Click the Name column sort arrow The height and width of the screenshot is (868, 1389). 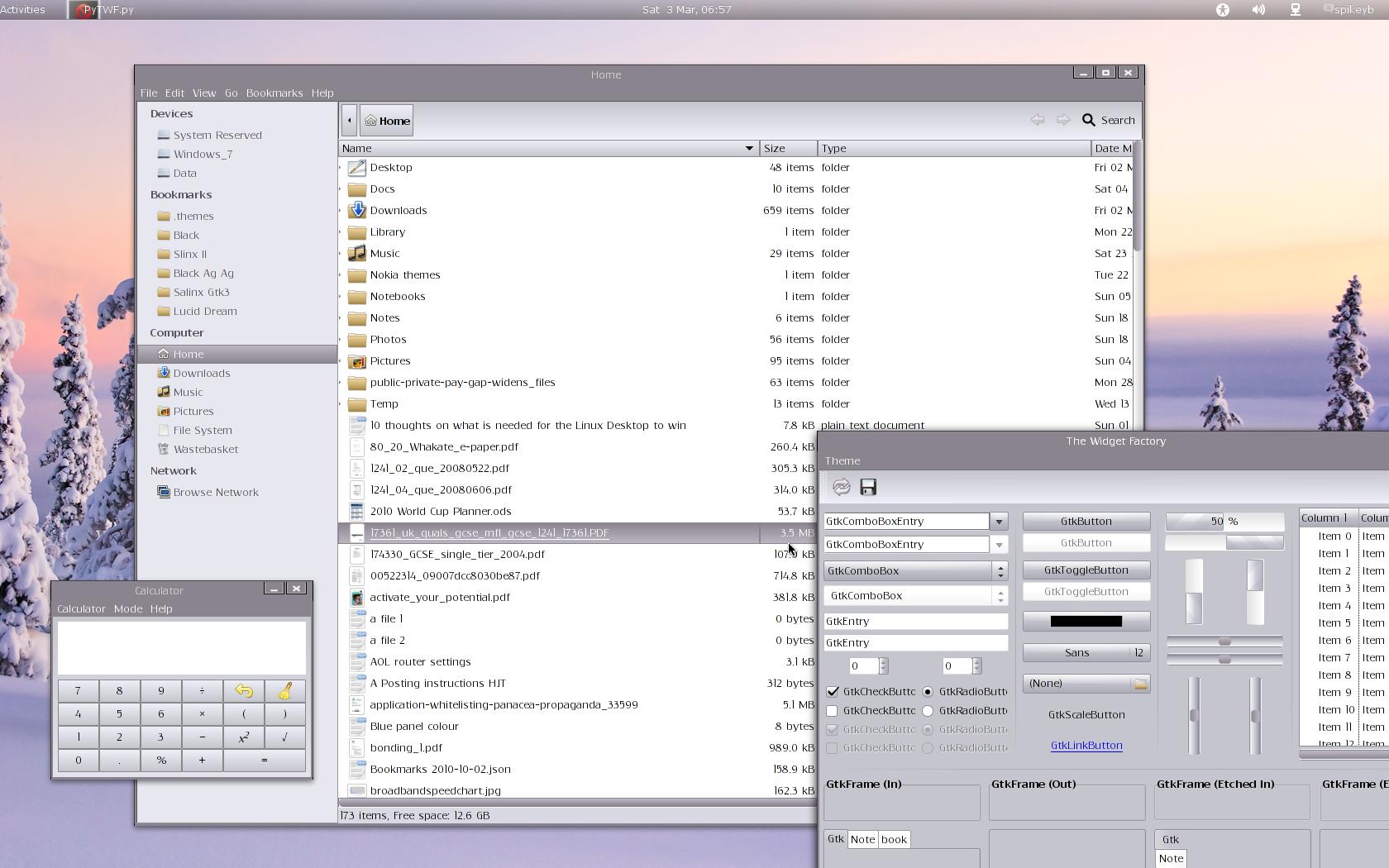749,148
